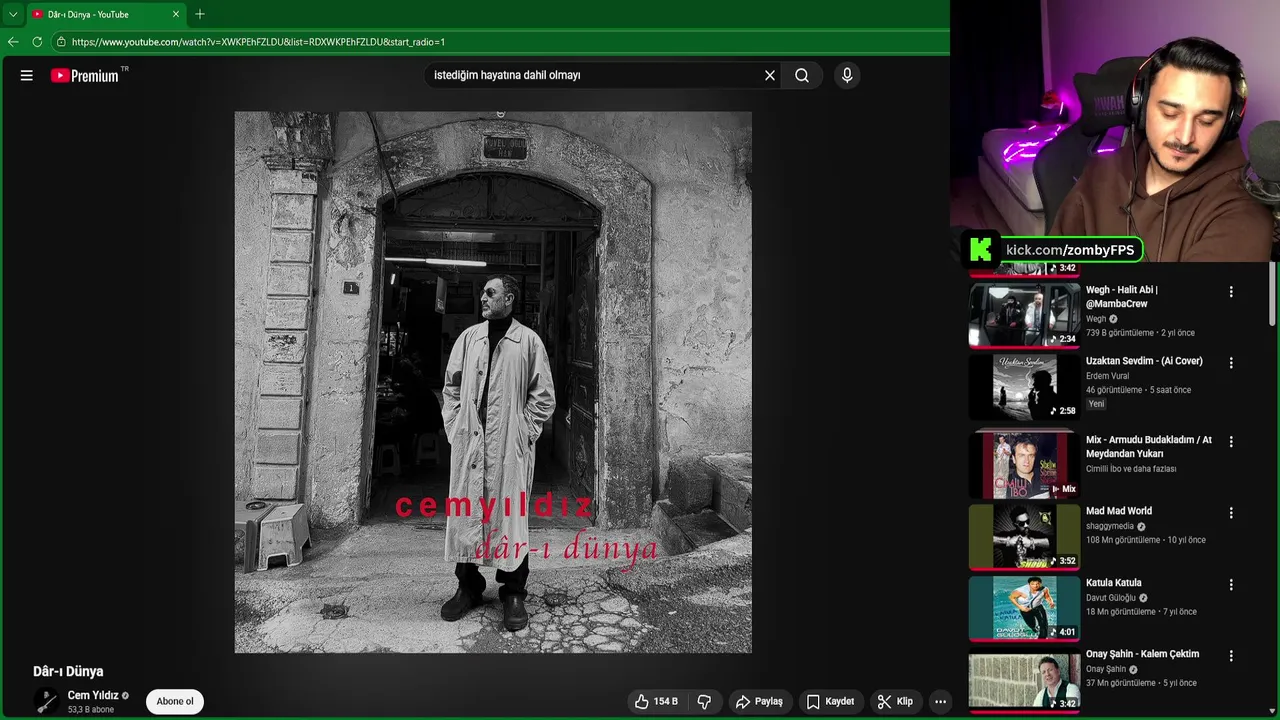Image resolution: width=1280 pixels, height=720 pixels.
Task: Open more actions three-dot menu under video
Action: (x=940, y=702)
